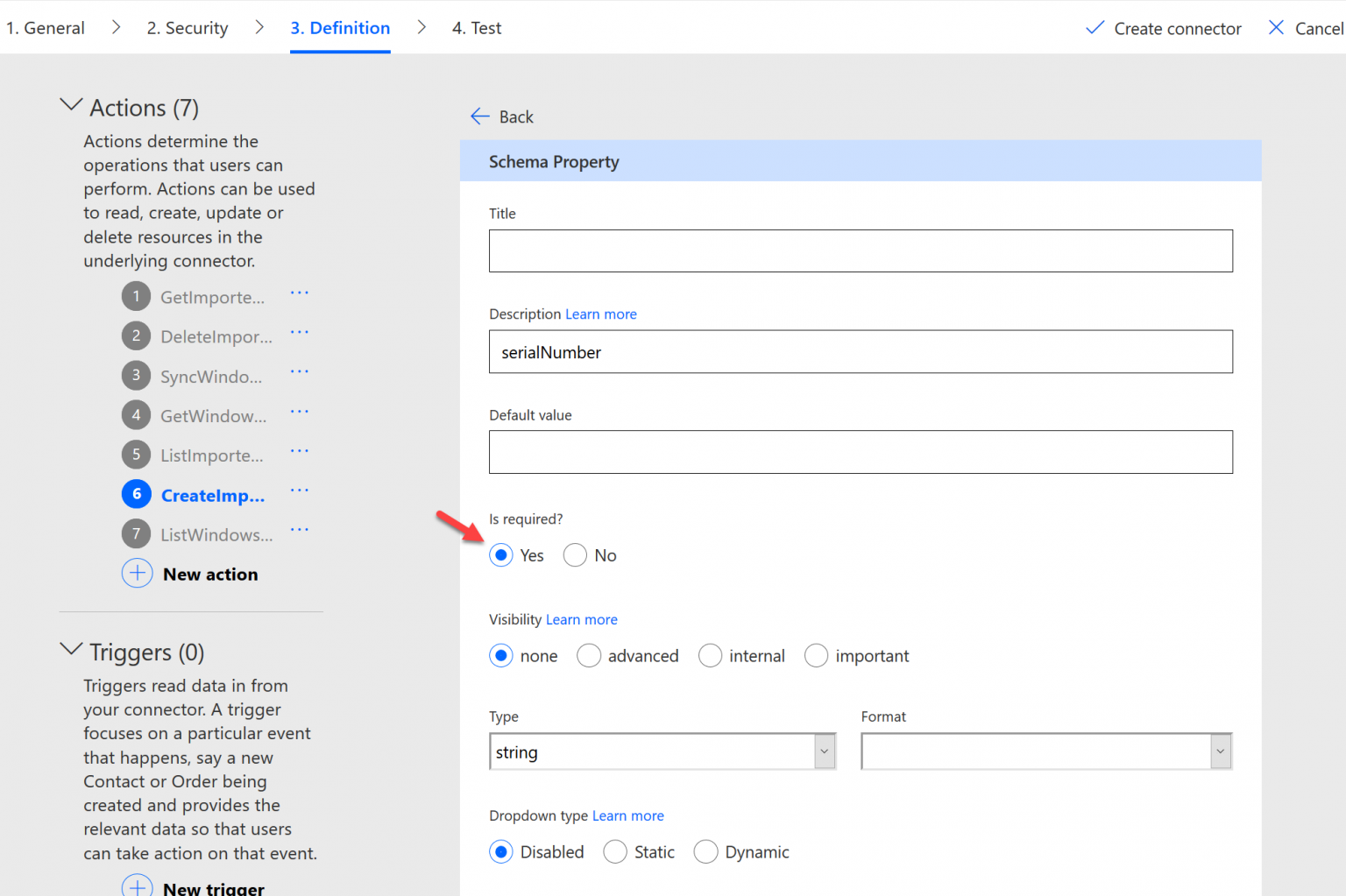
Task: Click the Title input field
Action: (861, 250)
